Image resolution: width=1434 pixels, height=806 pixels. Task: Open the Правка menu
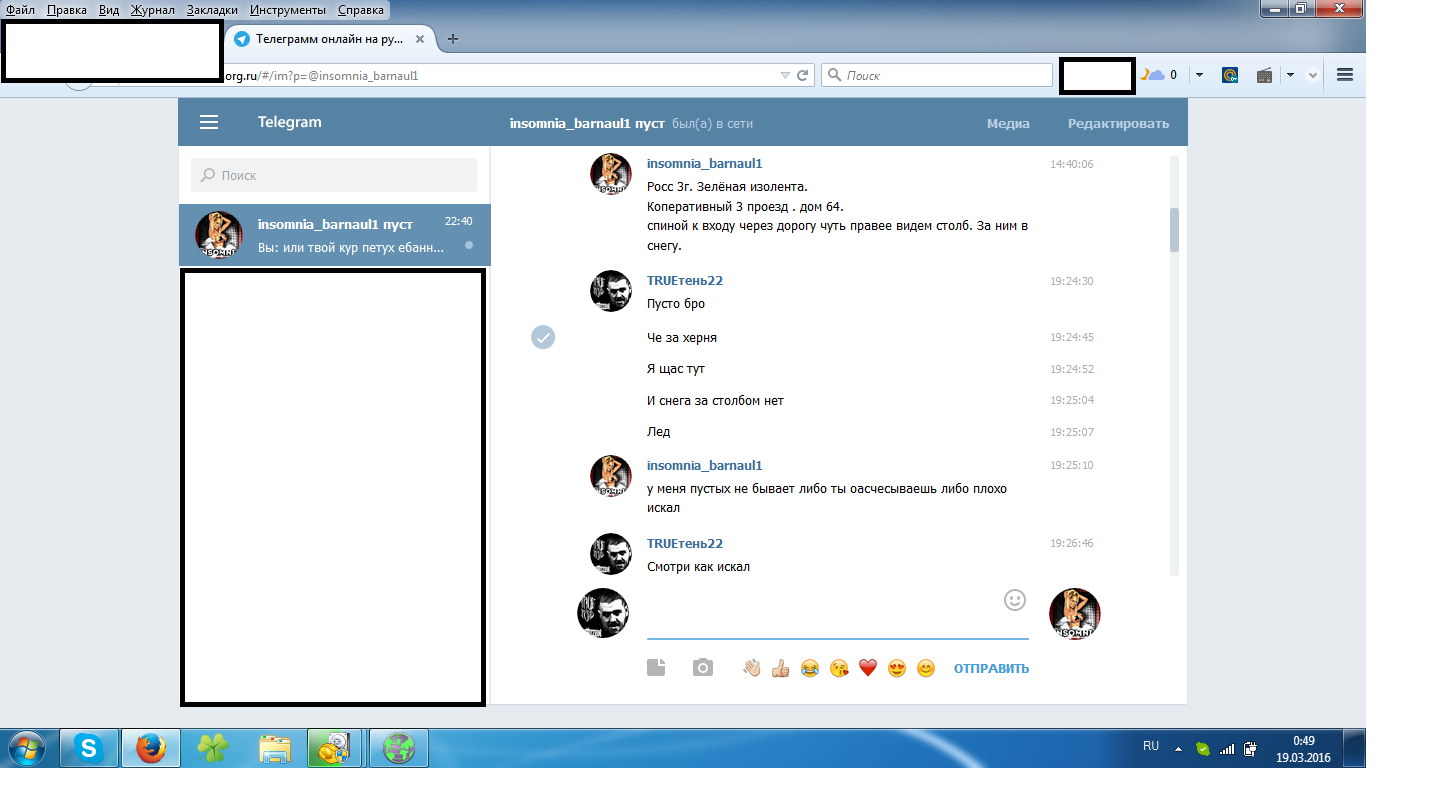[x=67, y=9]
